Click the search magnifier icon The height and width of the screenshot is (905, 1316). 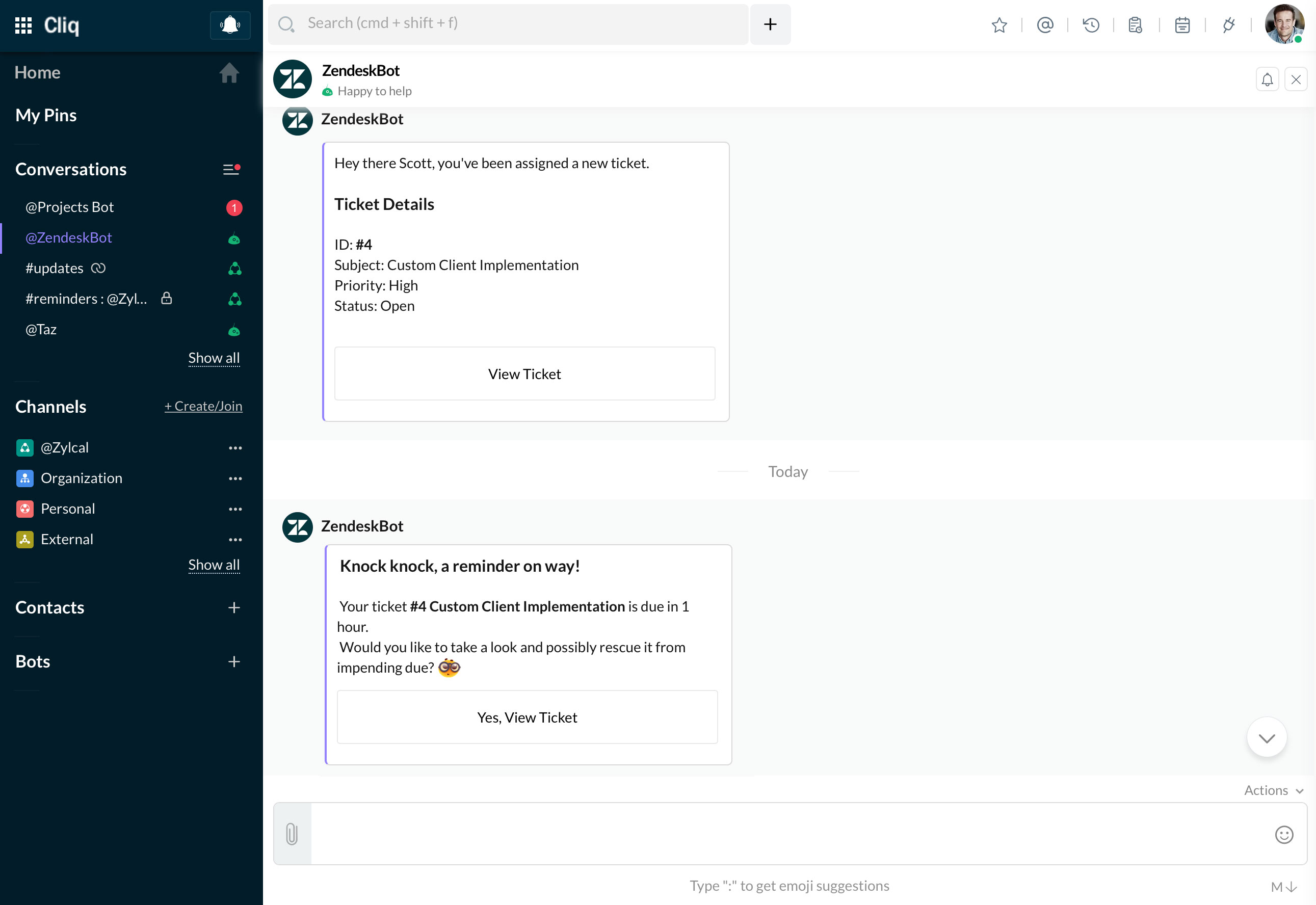tap(286, 24)
